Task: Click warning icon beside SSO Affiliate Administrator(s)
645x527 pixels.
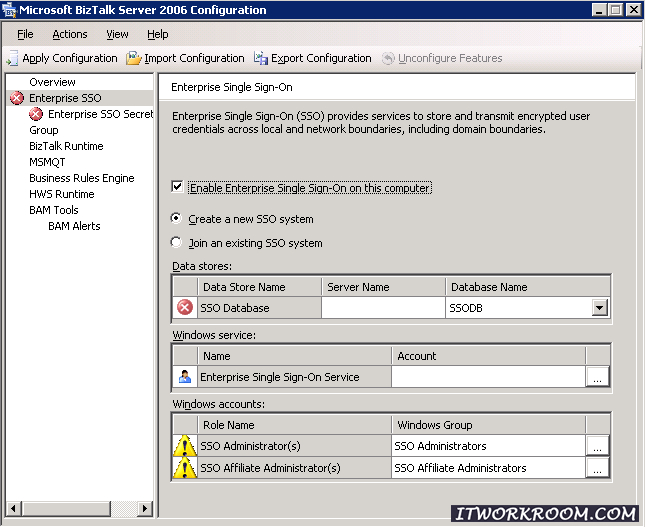Action: [185, 468]
